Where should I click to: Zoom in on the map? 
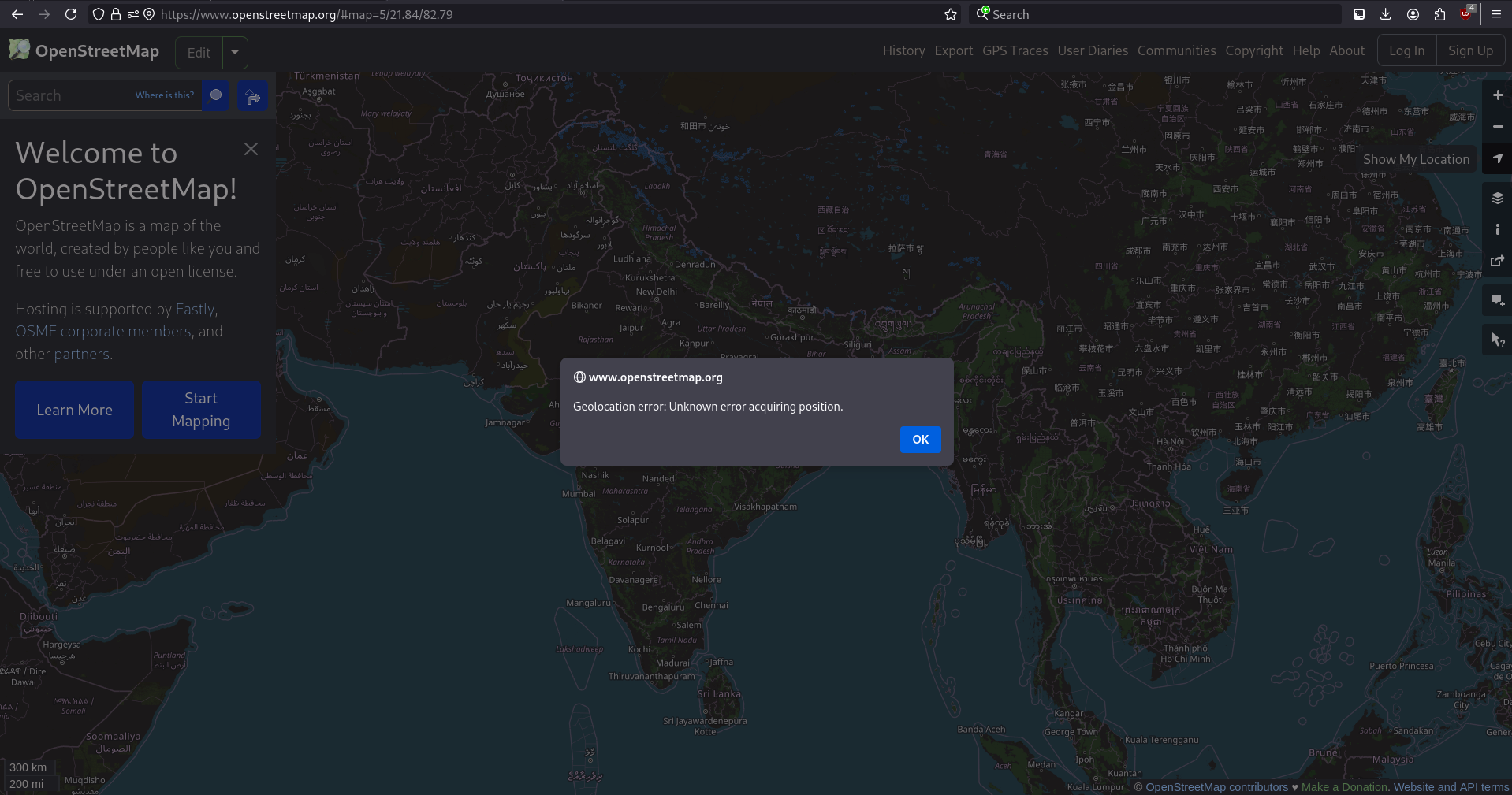1498,95
